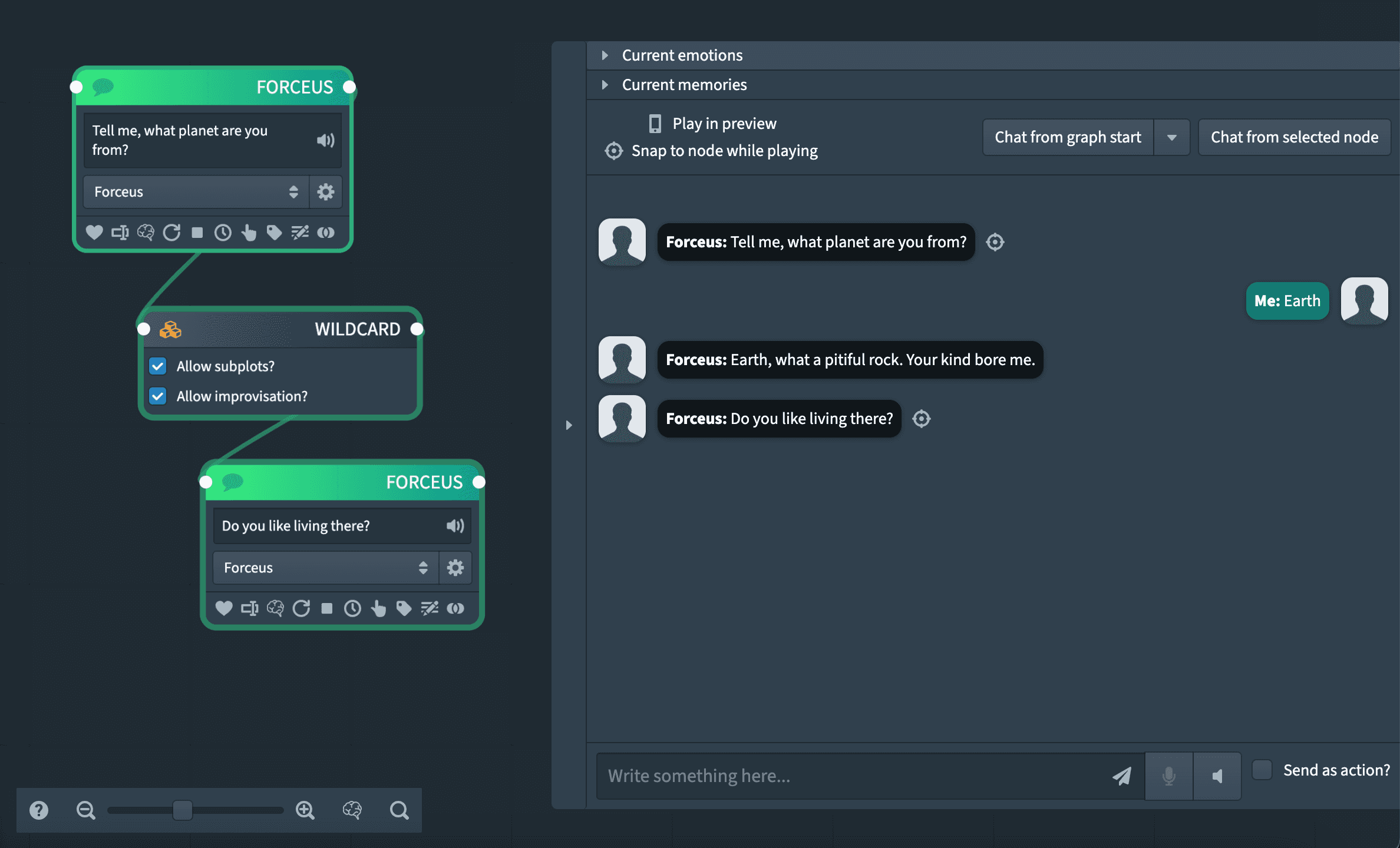1400x848 pixels.
Task: Click the speaker icon beside 'Do you like living there?'
Action: tap(454, 525)
